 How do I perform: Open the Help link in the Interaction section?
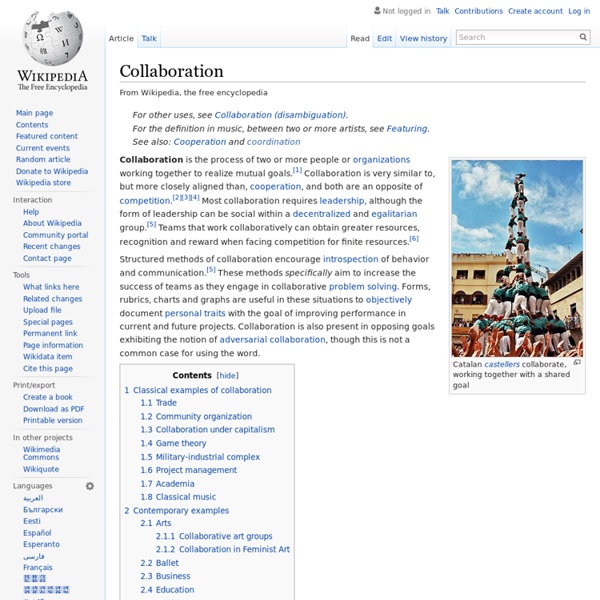pos(31,212)
